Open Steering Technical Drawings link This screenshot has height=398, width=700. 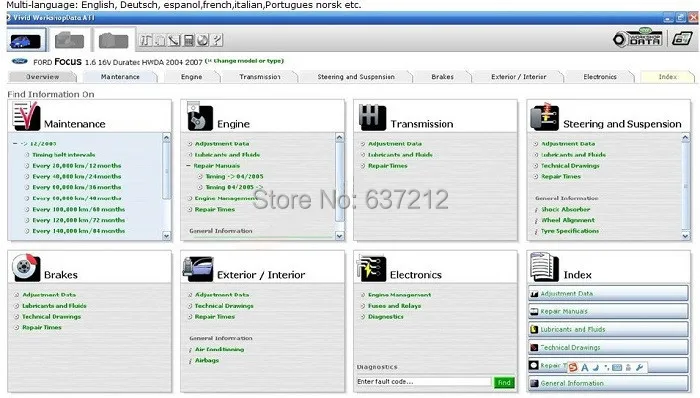(x=570, y=166)
